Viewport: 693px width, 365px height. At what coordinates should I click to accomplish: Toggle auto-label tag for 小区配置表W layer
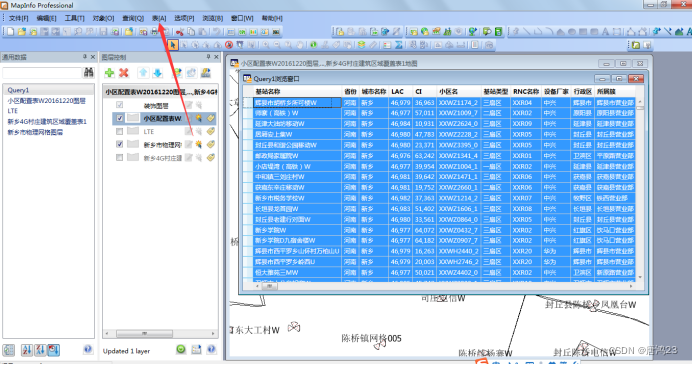tap(210, 118)
